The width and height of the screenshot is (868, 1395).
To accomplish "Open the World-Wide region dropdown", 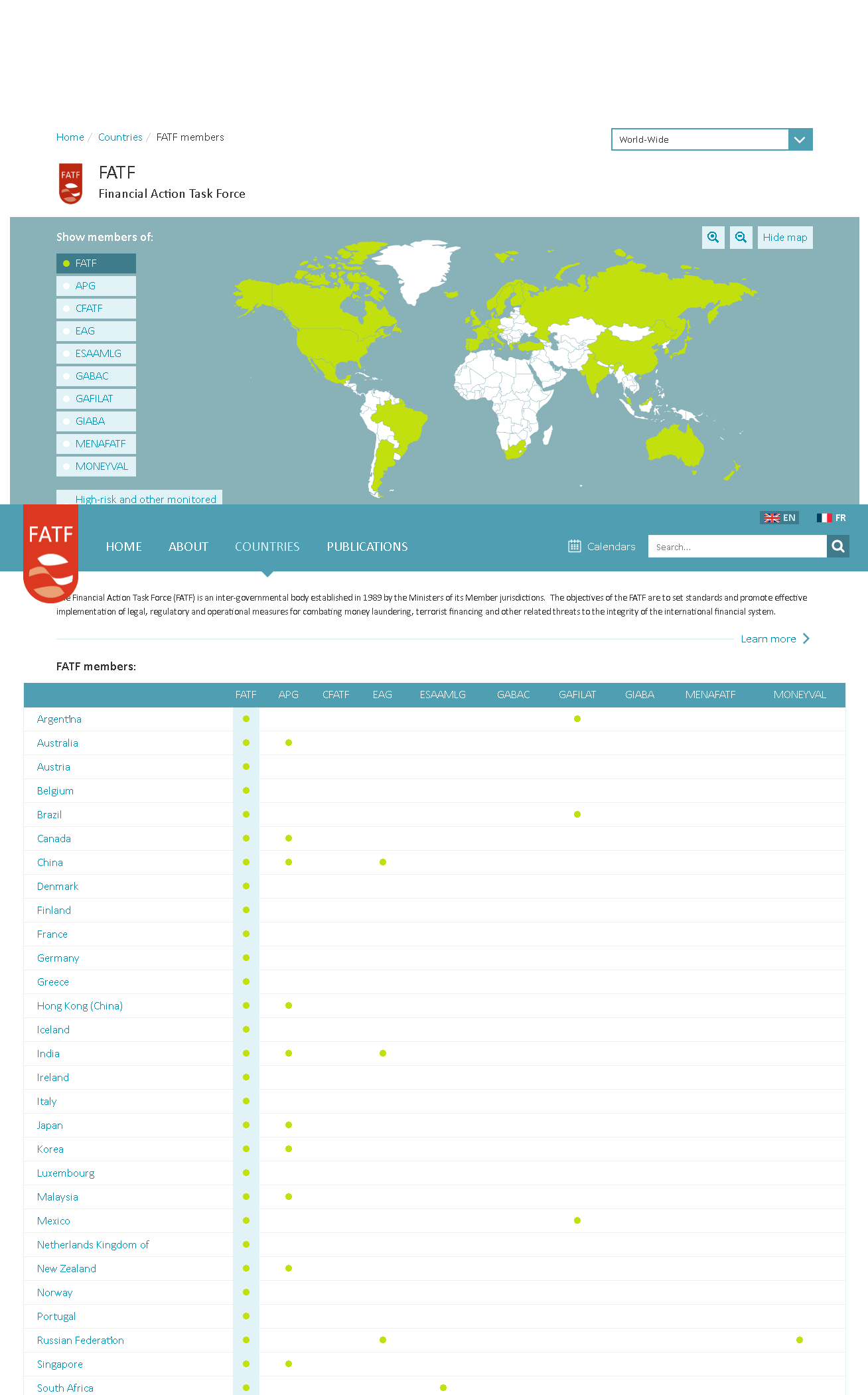I will pyautogui.click(x=711, y=139).
